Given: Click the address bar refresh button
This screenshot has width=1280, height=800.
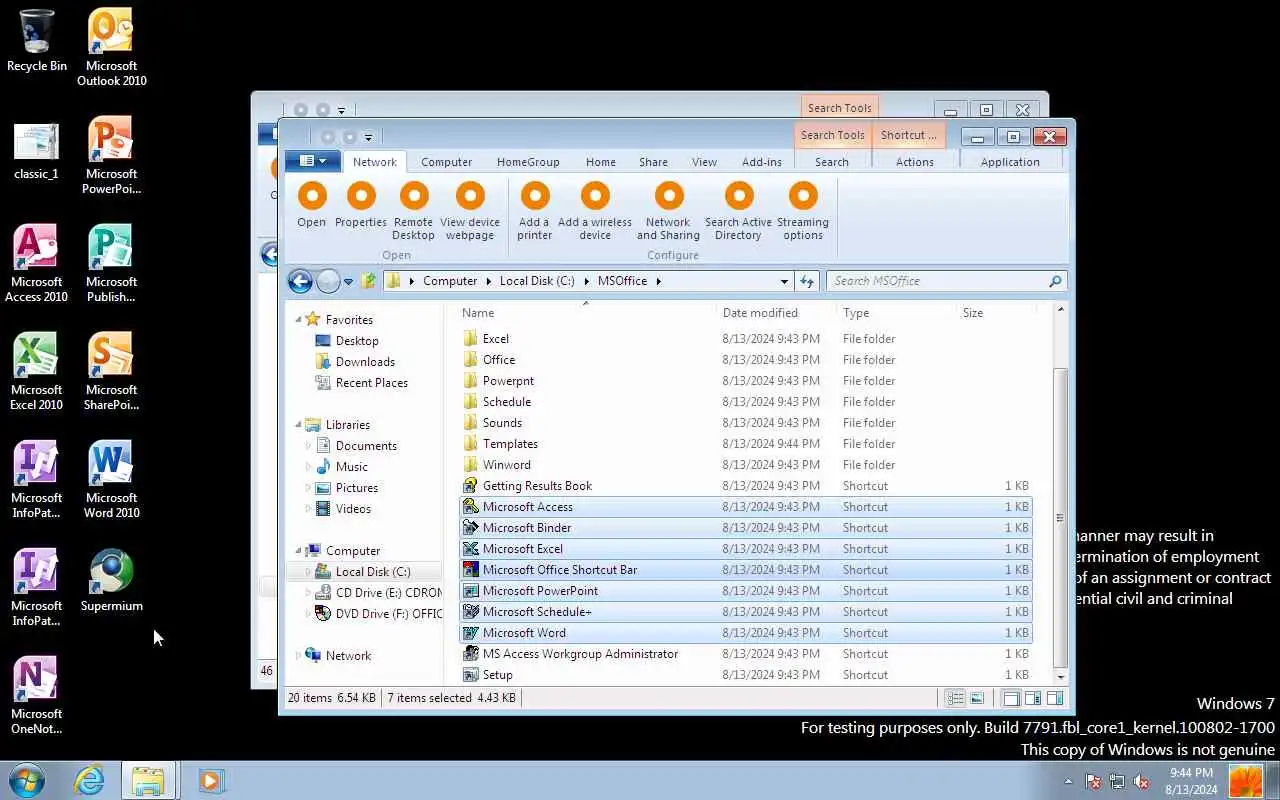Looking at the screenshot, I should point(807,281).
